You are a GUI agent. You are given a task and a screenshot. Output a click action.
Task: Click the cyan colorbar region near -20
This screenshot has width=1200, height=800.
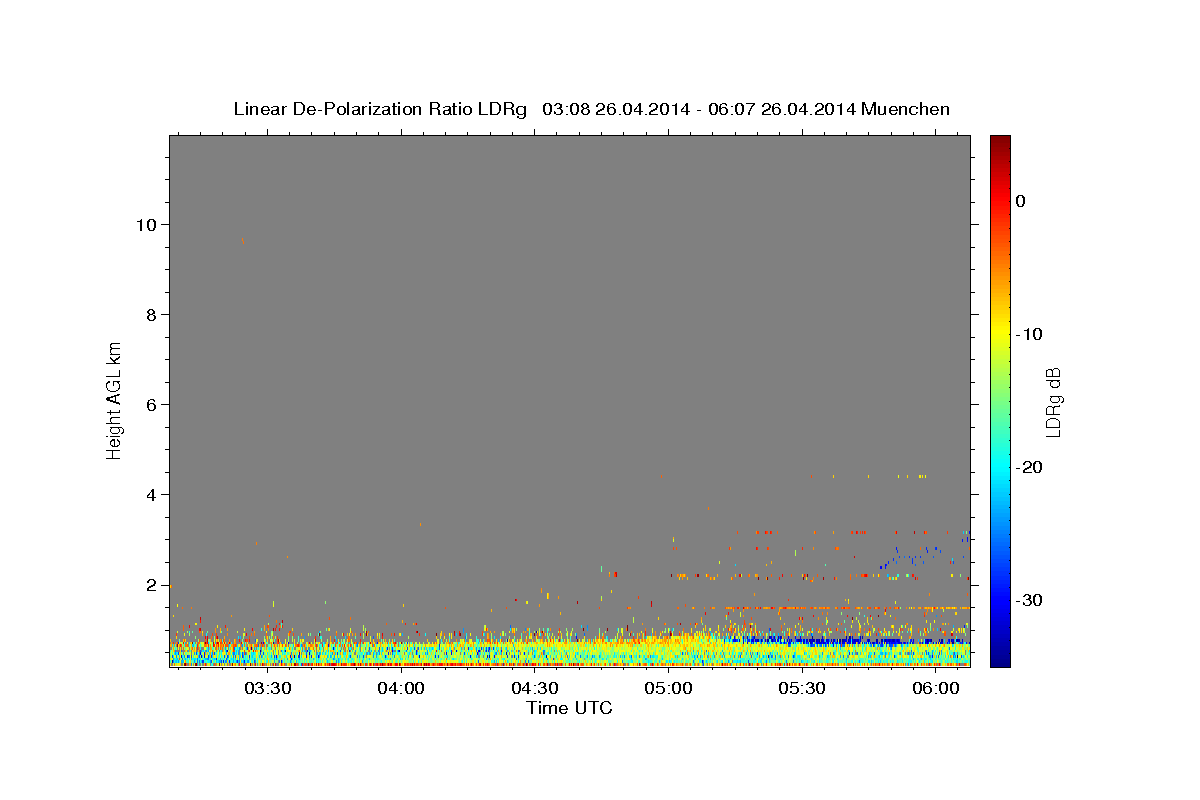pos(1000,467)
